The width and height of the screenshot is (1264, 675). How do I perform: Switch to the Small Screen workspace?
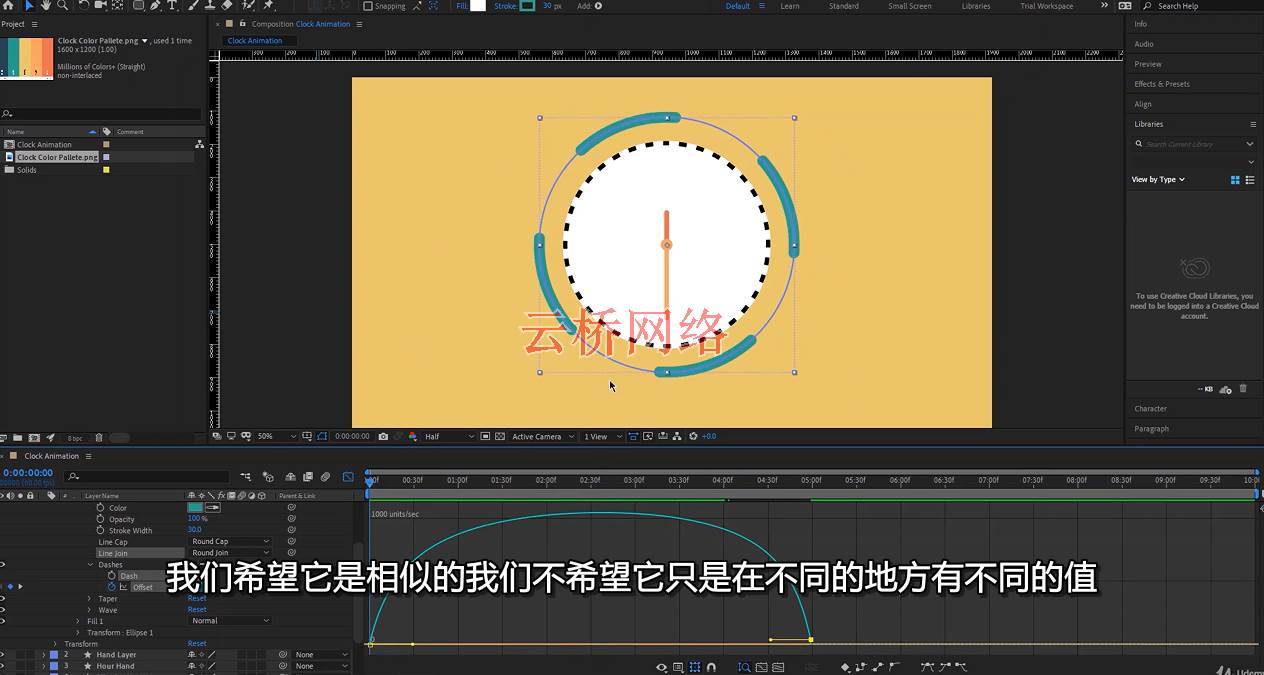pos(909,6)
